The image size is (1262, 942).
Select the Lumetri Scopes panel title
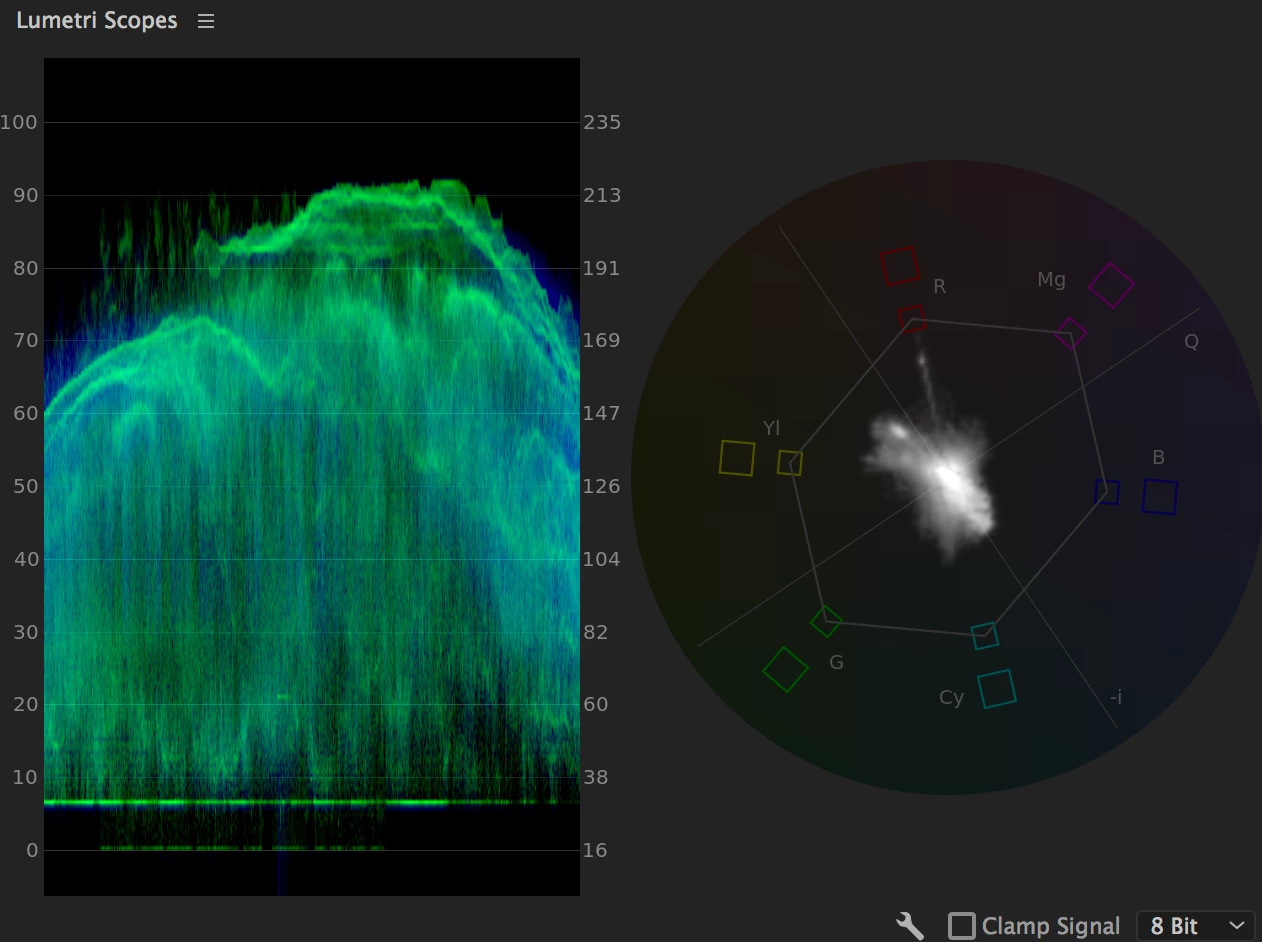[x=97, y=20]
